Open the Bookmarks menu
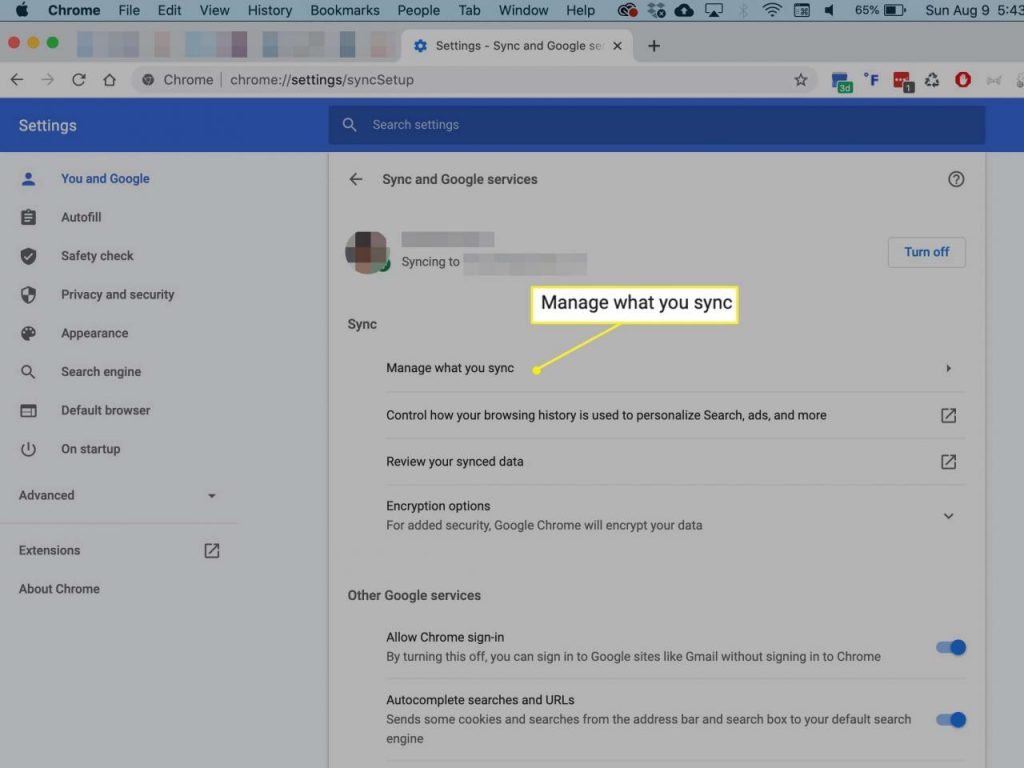1024x768 pixels. pos(345,10)
